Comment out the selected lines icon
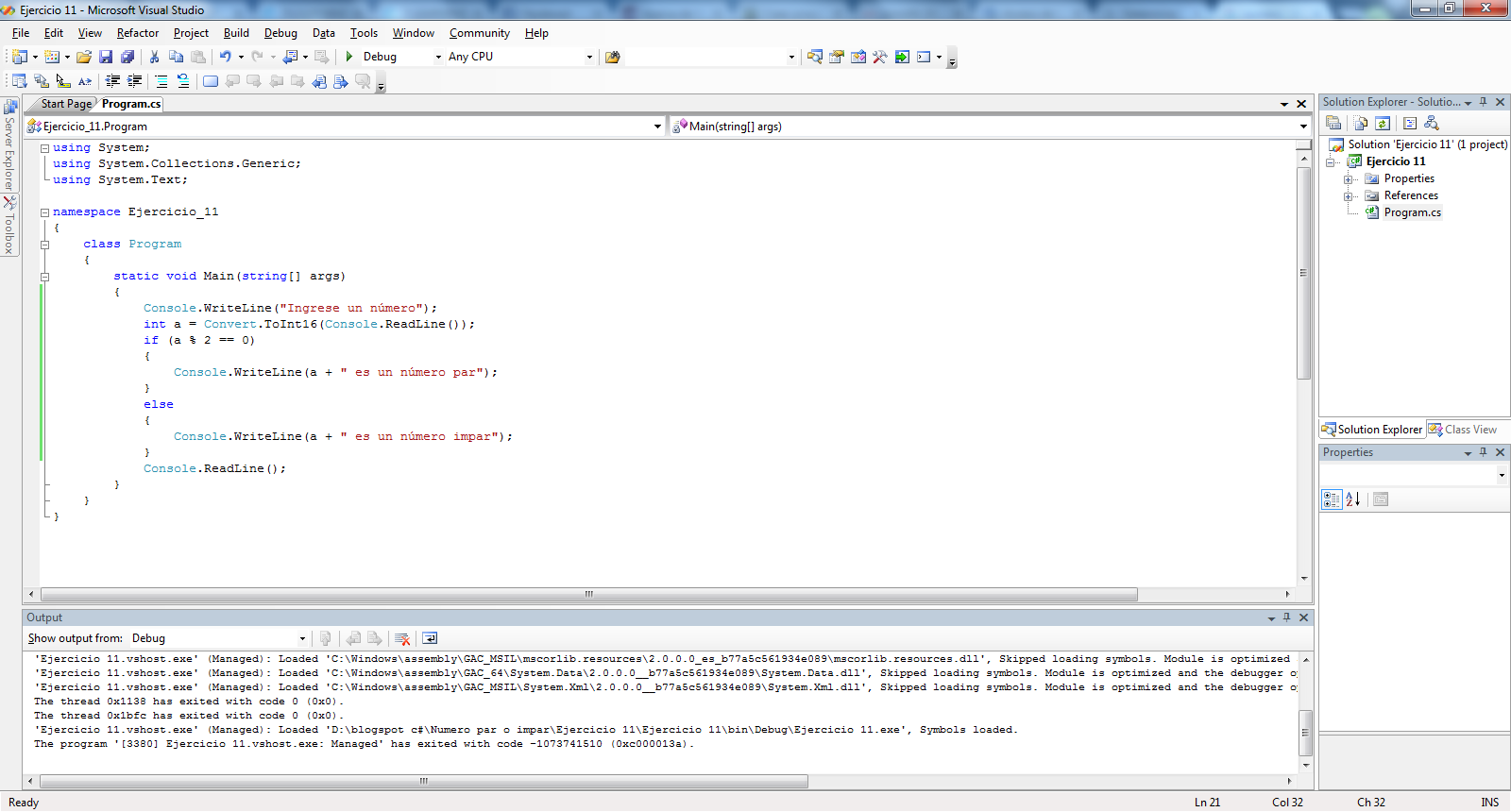This screenshot has width=1511, height=812. tap(161, 81)
